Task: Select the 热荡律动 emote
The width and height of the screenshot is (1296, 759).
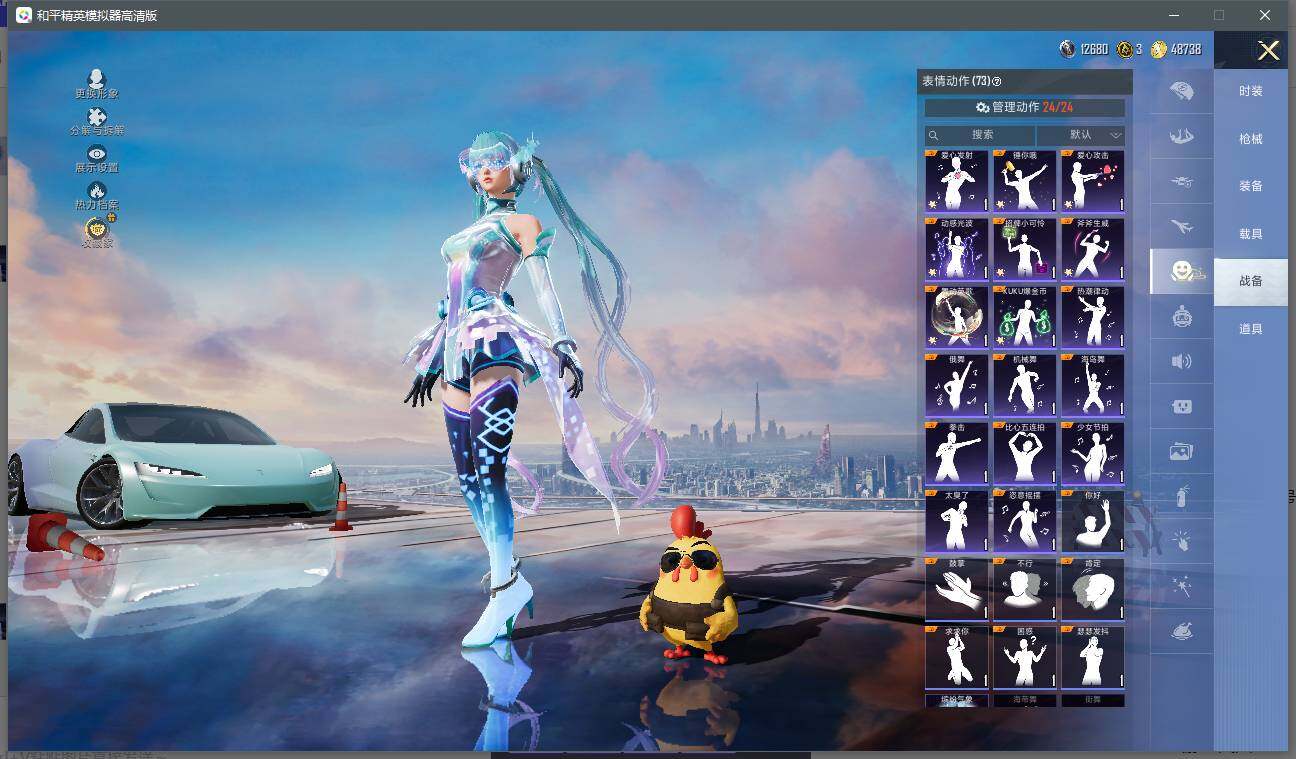Action: coord(1093,317)
